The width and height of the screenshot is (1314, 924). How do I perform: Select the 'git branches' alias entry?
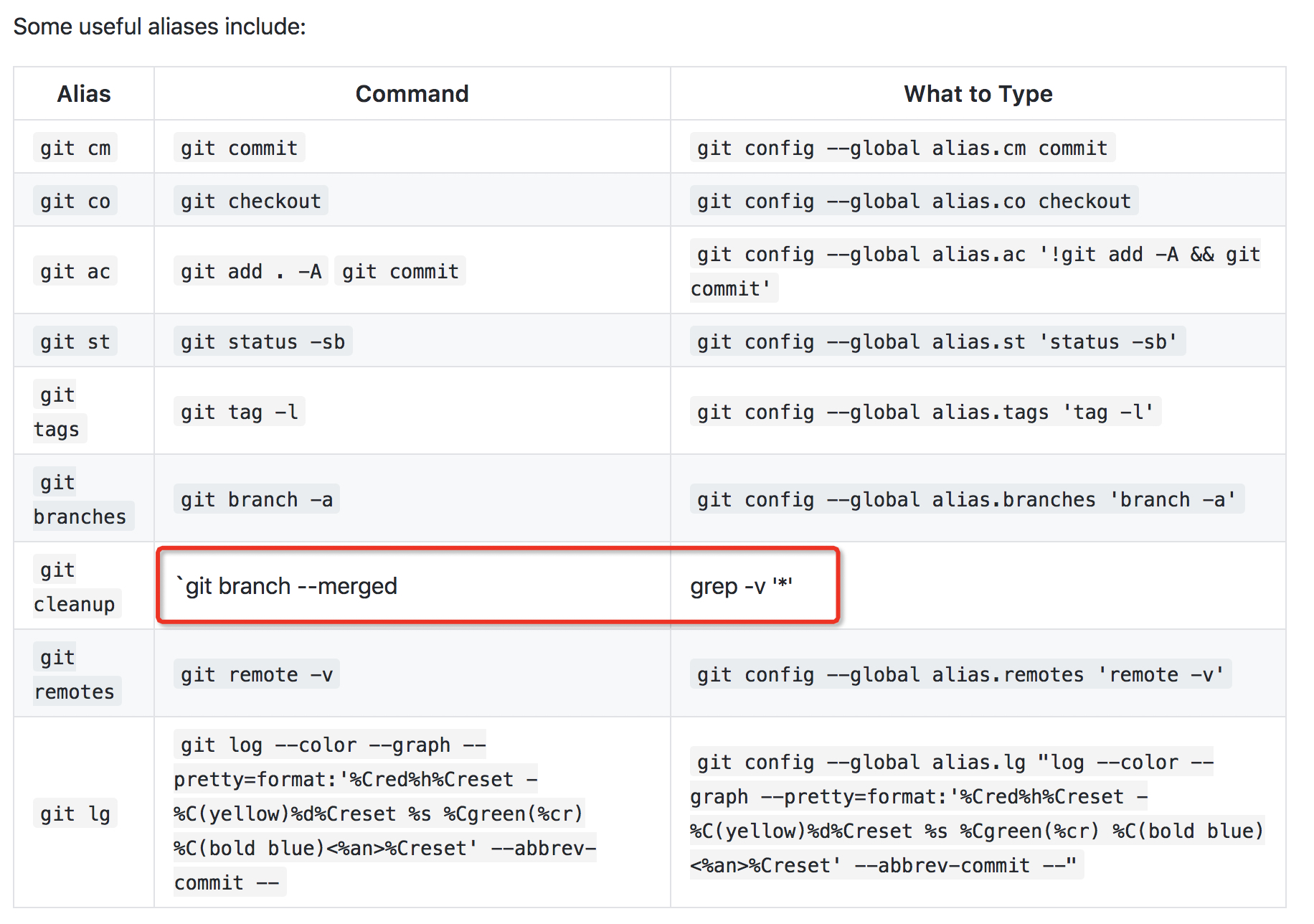(80, 499)
